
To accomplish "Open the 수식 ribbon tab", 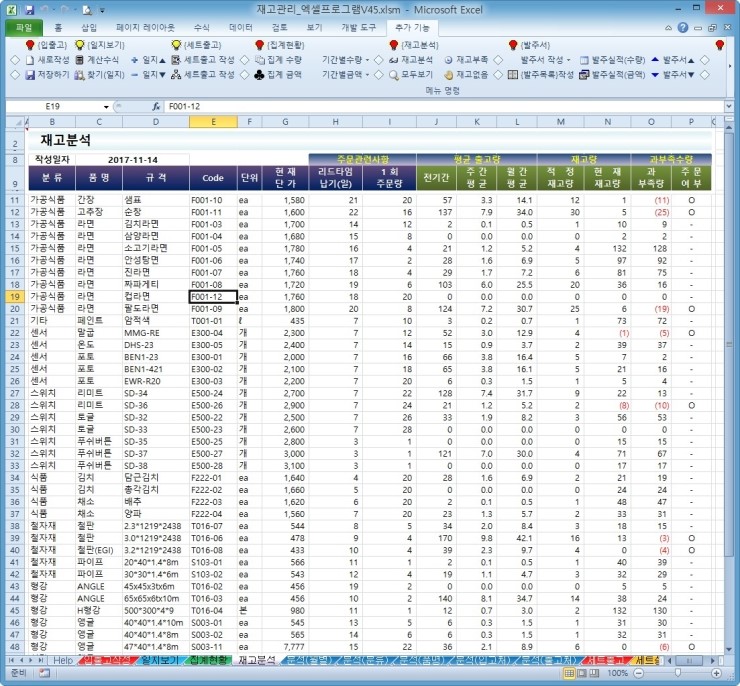I will (x=202, y=28).
